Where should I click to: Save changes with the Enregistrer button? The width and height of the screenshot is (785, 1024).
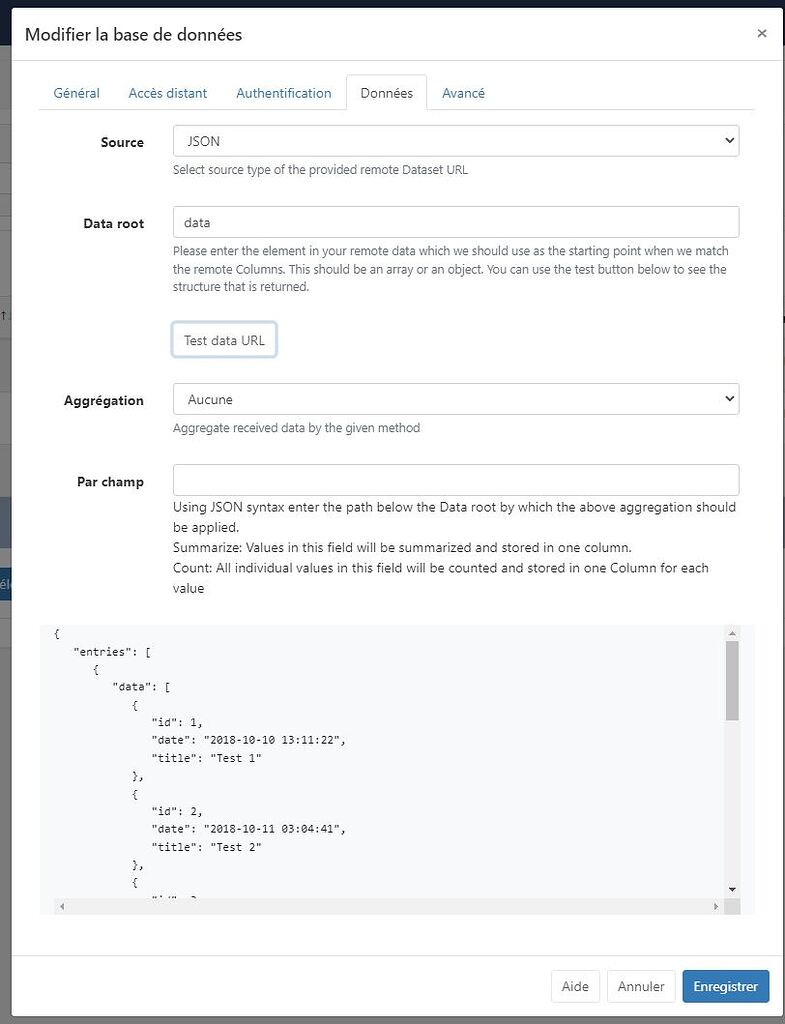(x=725, y=986)
